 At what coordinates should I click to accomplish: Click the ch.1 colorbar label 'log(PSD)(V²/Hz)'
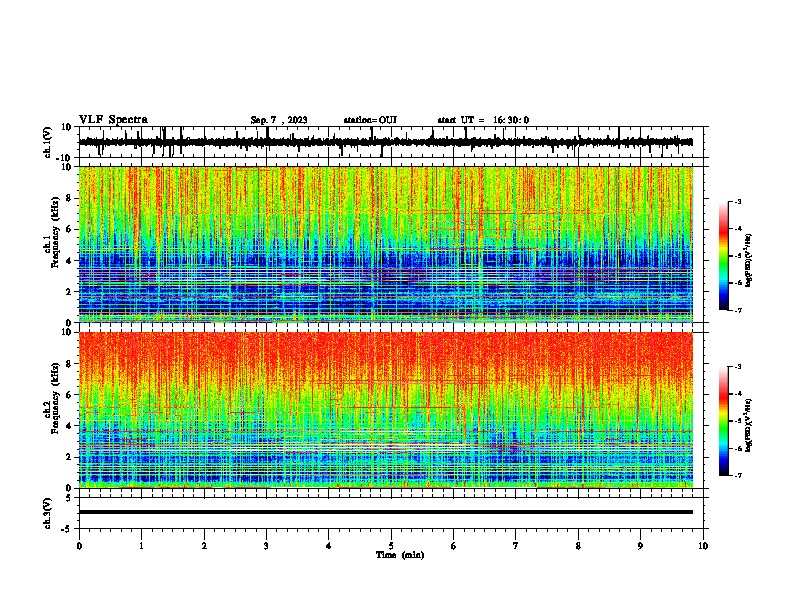click(x=749, y=260)
